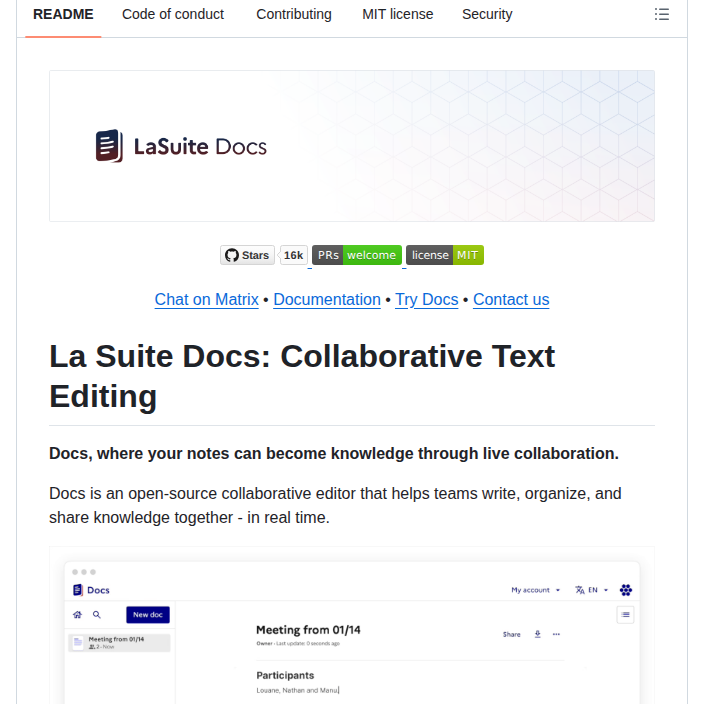Open the Contributing tab
The width and height of the screenshot is (704, 704).
click(x=294, y=14)
